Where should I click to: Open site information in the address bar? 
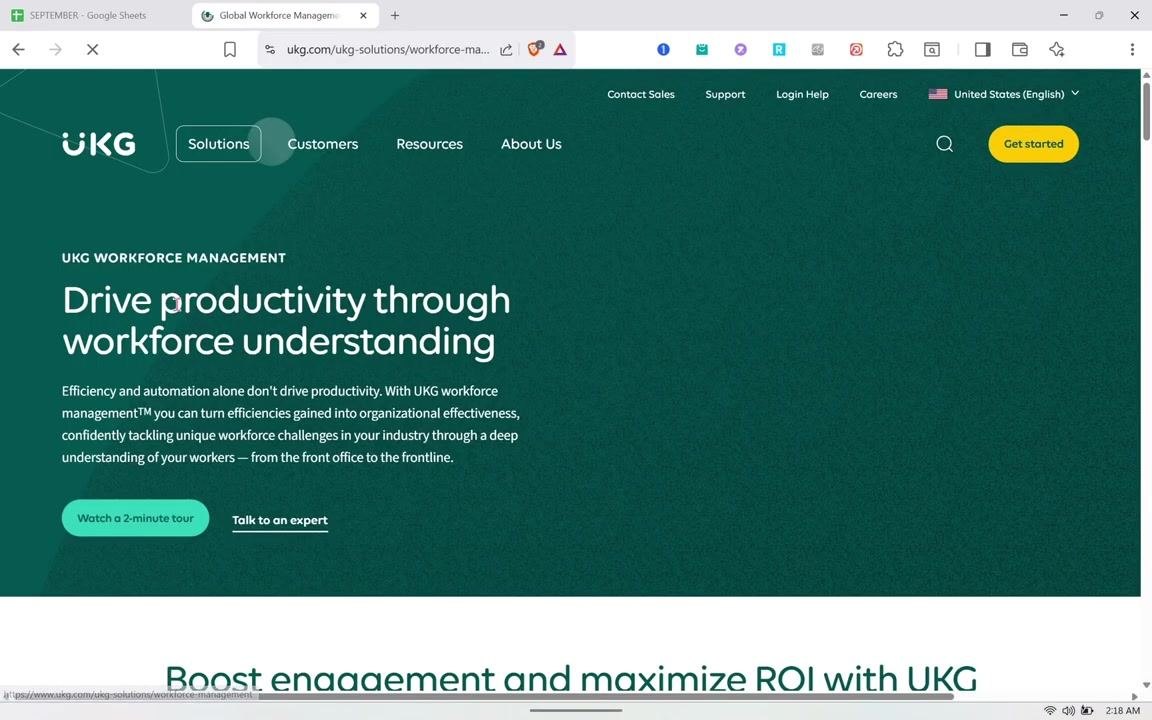(x=270, y=49)
